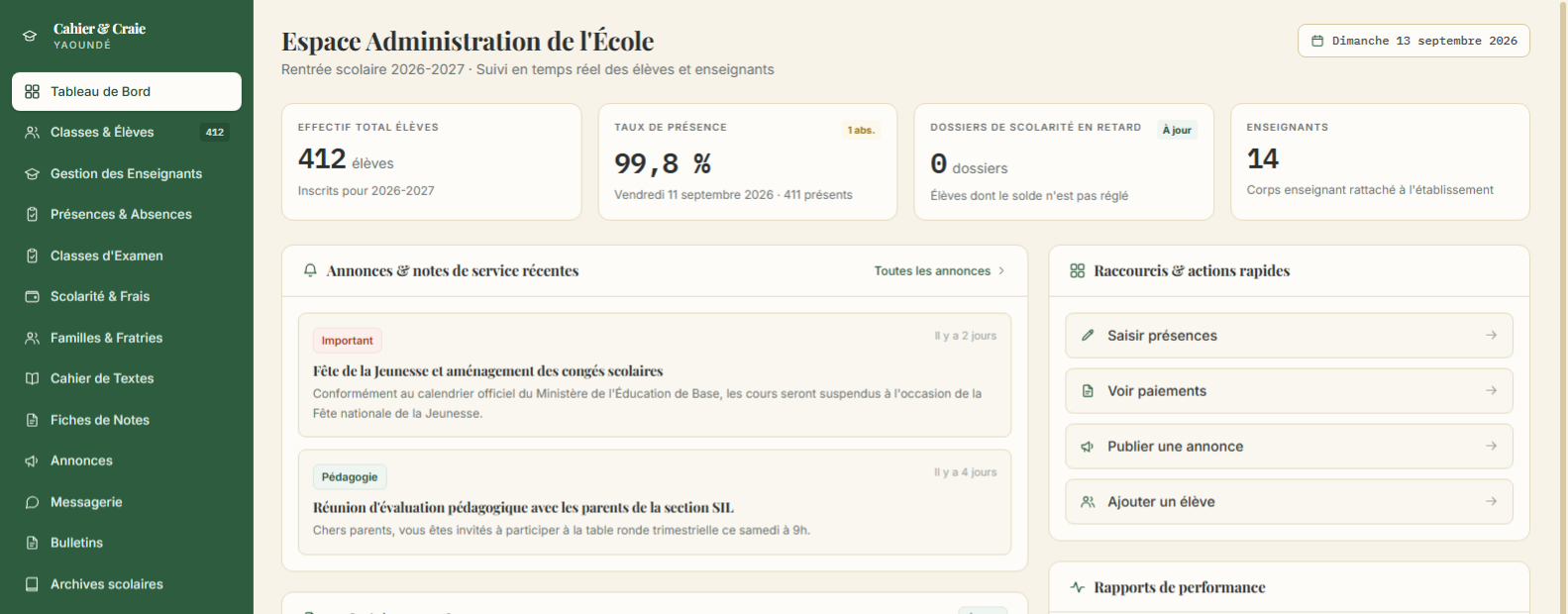
Task: Click the Scolarité & Frais wallet icon
Action: click(x=32, y=297)
